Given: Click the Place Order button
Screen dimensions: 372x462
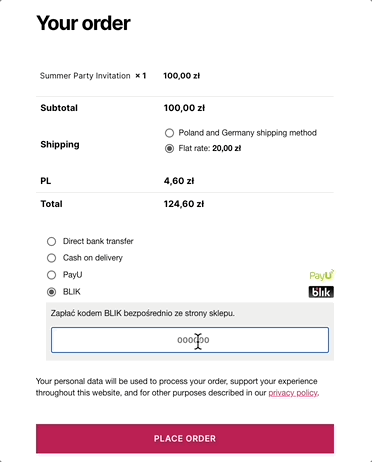Looking at the screenshot, I should tap(185, 439).
